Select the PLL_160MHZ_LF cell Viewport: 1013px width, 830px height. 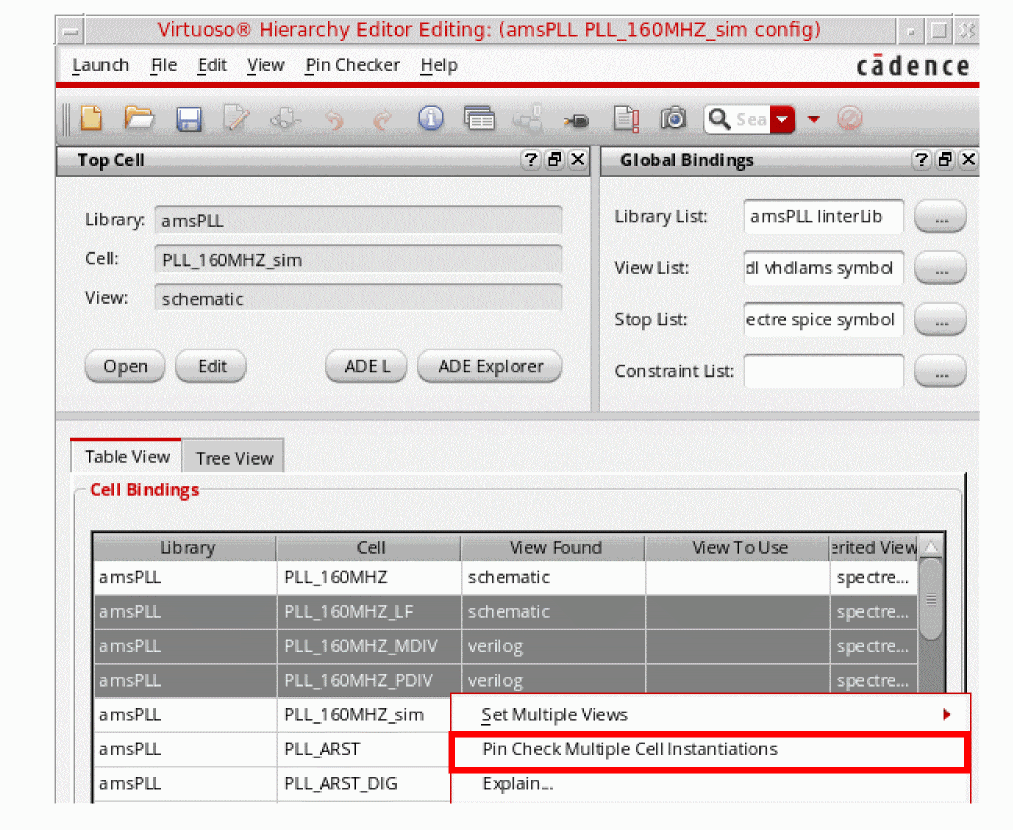[369, 612]
